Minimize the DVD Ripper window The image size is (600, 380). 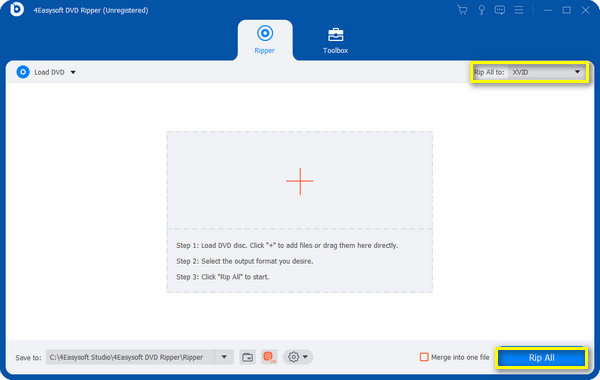coord(548,10)
